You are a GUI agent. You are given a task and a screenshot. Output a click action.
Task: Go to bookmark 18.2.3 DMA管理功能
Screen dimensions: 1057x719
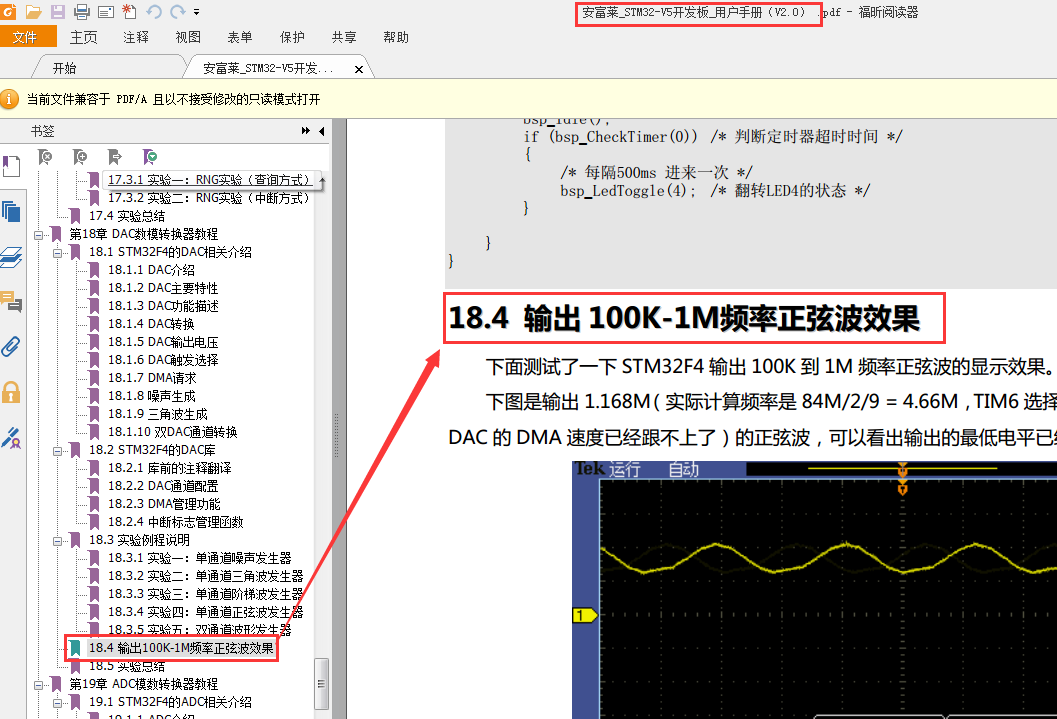(164, 504)
